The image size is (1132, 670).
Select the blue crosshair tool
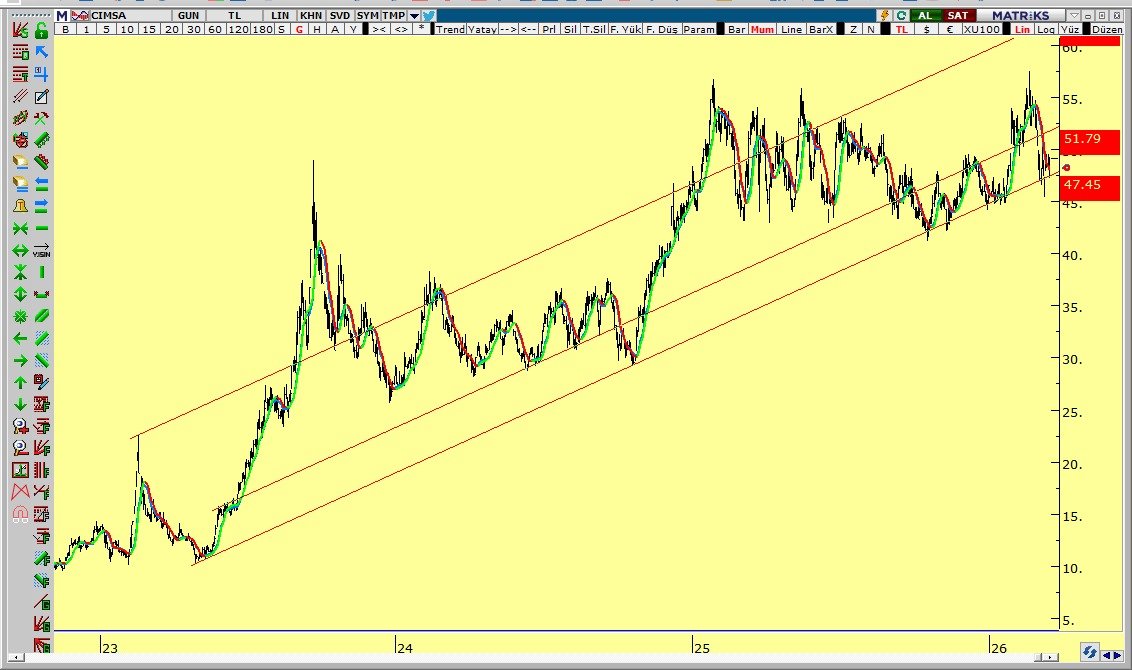point(41,74)
